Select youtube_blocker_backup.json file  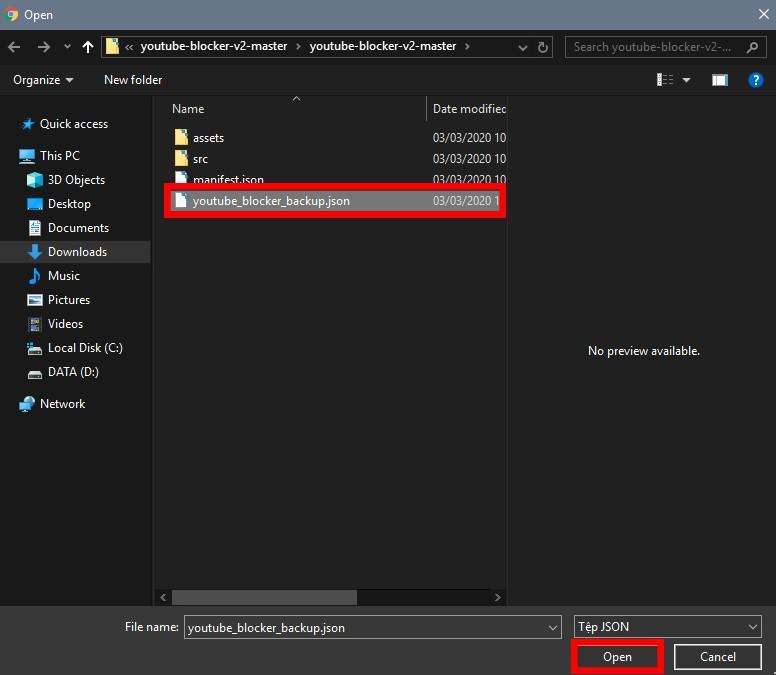pos(335,201)
